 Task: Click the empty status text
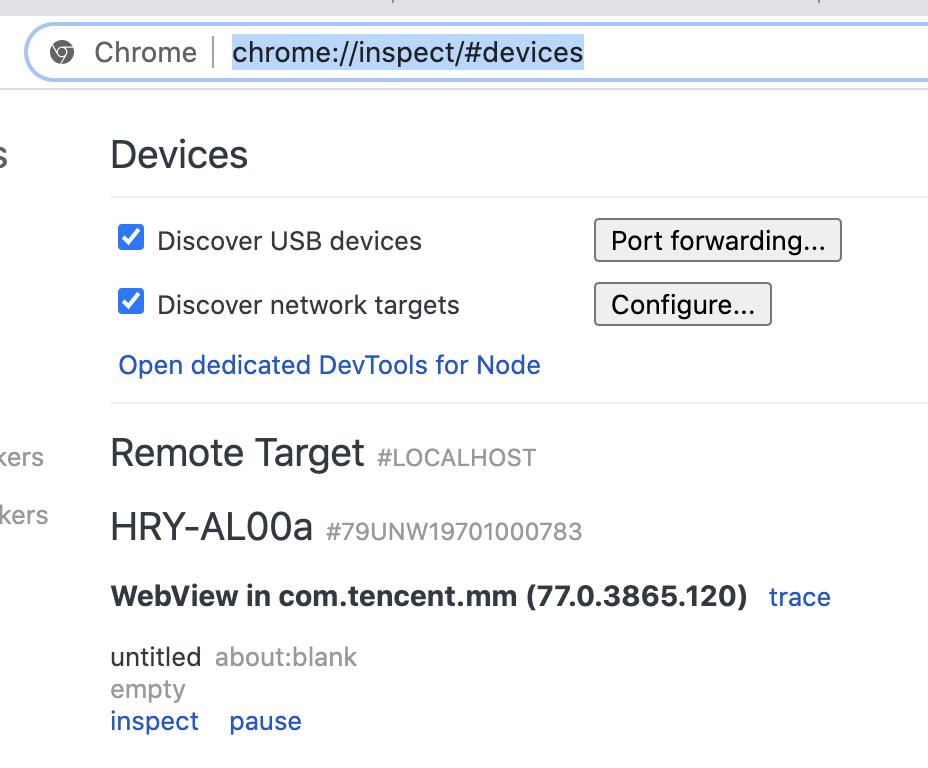point(148,690)
